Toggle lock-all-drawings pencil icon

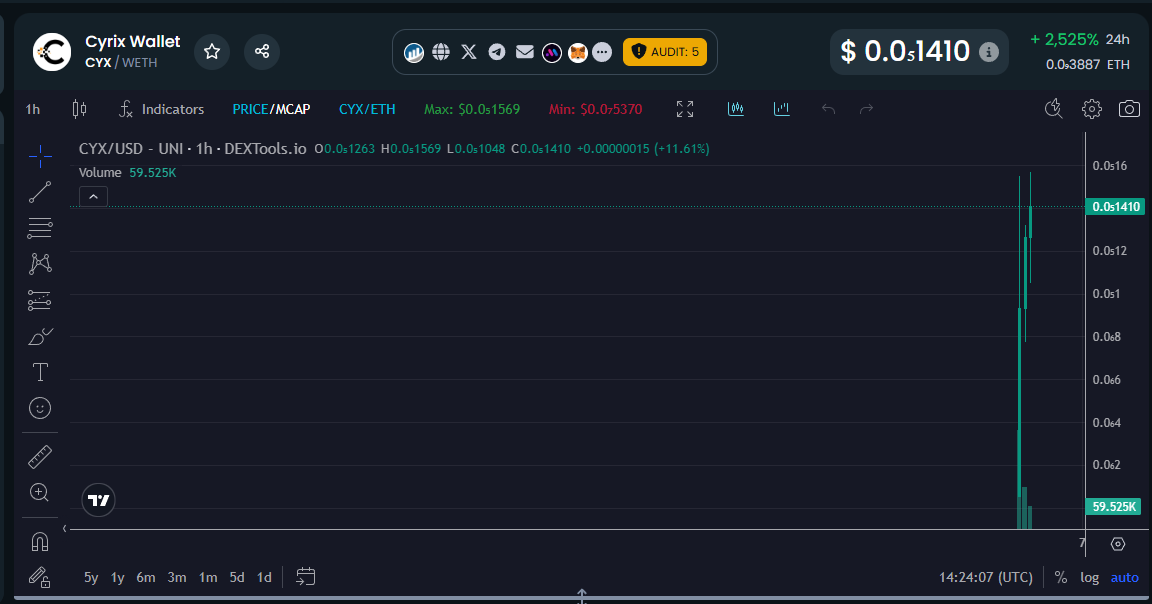40,578
